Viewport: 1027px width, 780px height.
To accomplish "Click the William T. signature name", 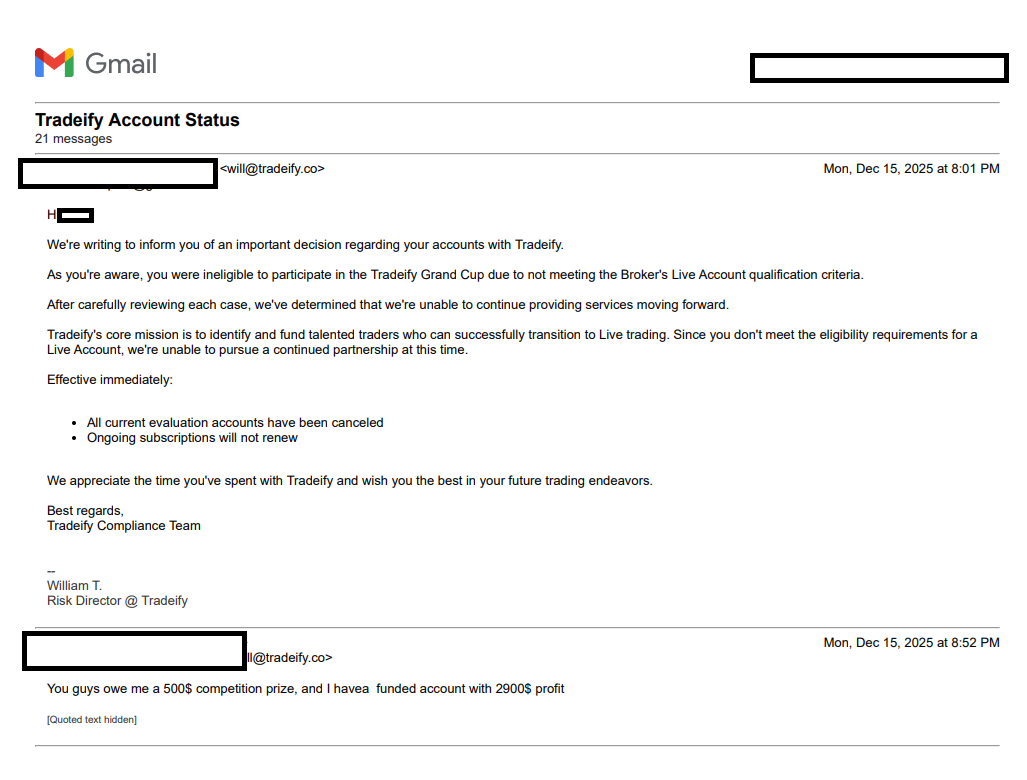I will (x=75, y=585).
